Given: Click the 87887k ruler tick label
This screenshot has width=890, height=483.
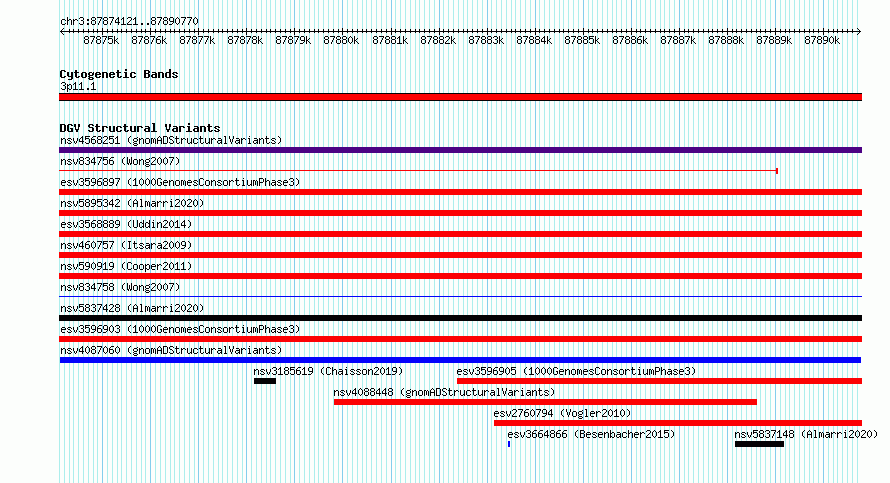Looking at the screenshot, I should (x=678, y=41).
